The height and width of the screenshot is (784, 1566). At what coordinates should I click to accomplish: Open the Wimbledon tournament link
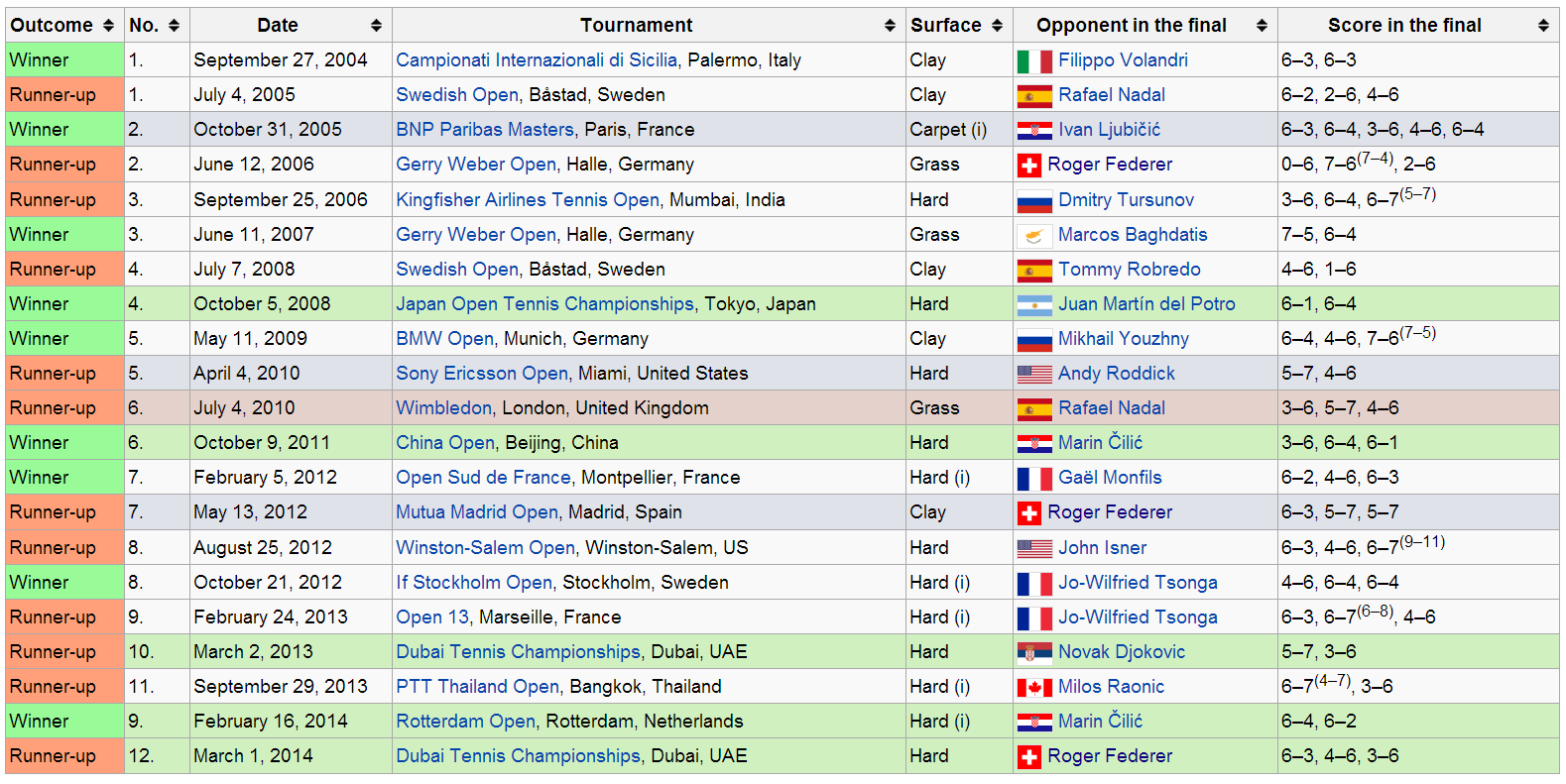point(443,408)
